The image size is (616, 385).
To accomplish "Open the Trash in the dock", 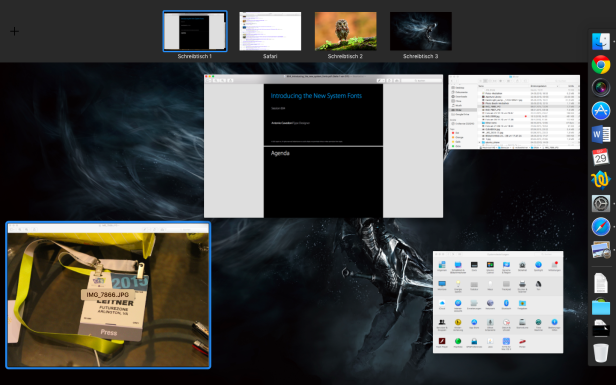I will click(601, 352).
